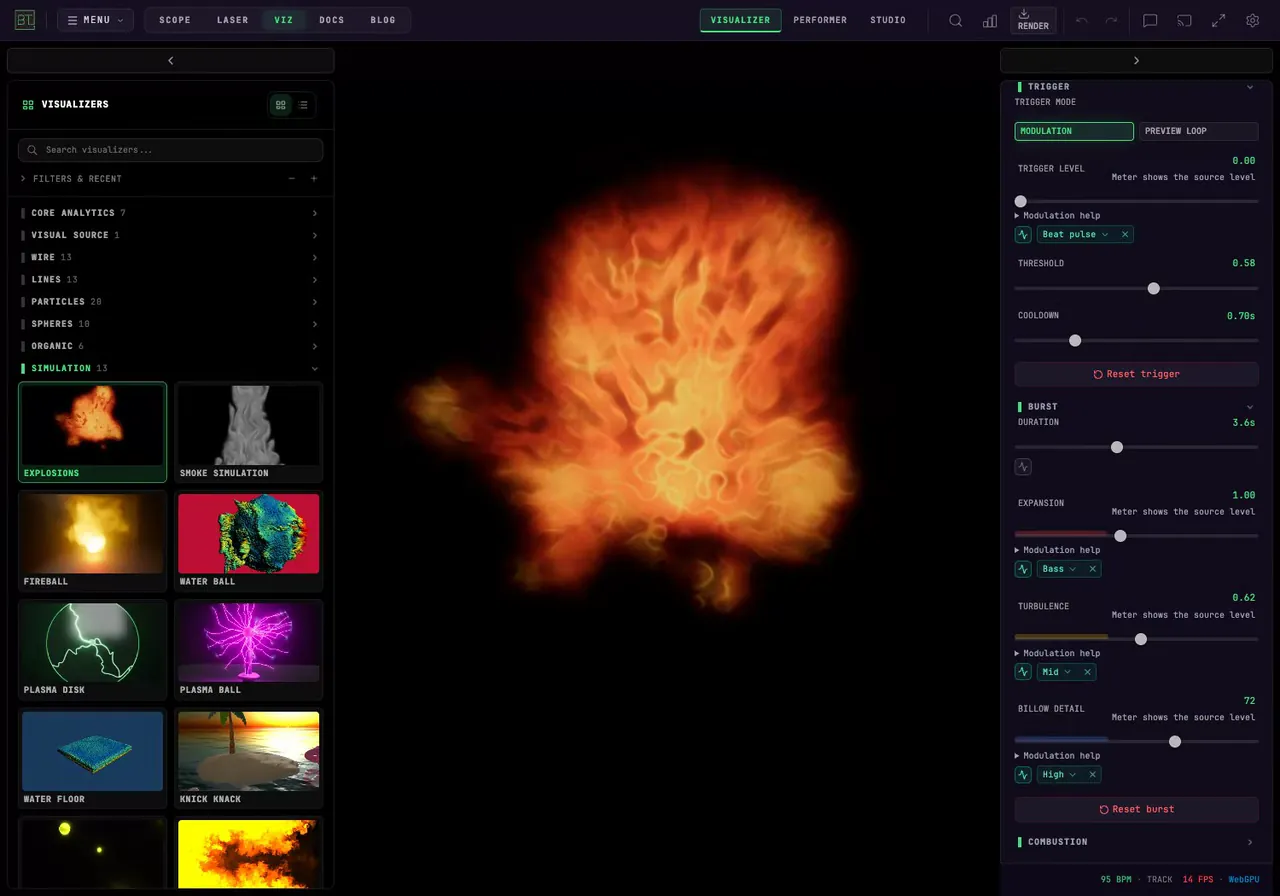Click the app logo icon

pos(25,20)
